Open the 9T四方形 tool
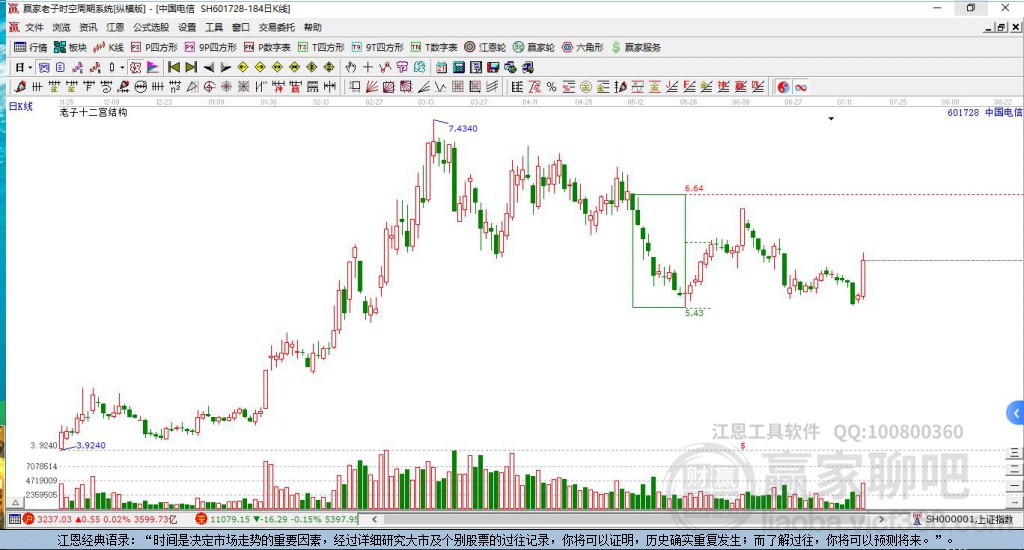 pyautogui.click(x=377, y=47)
